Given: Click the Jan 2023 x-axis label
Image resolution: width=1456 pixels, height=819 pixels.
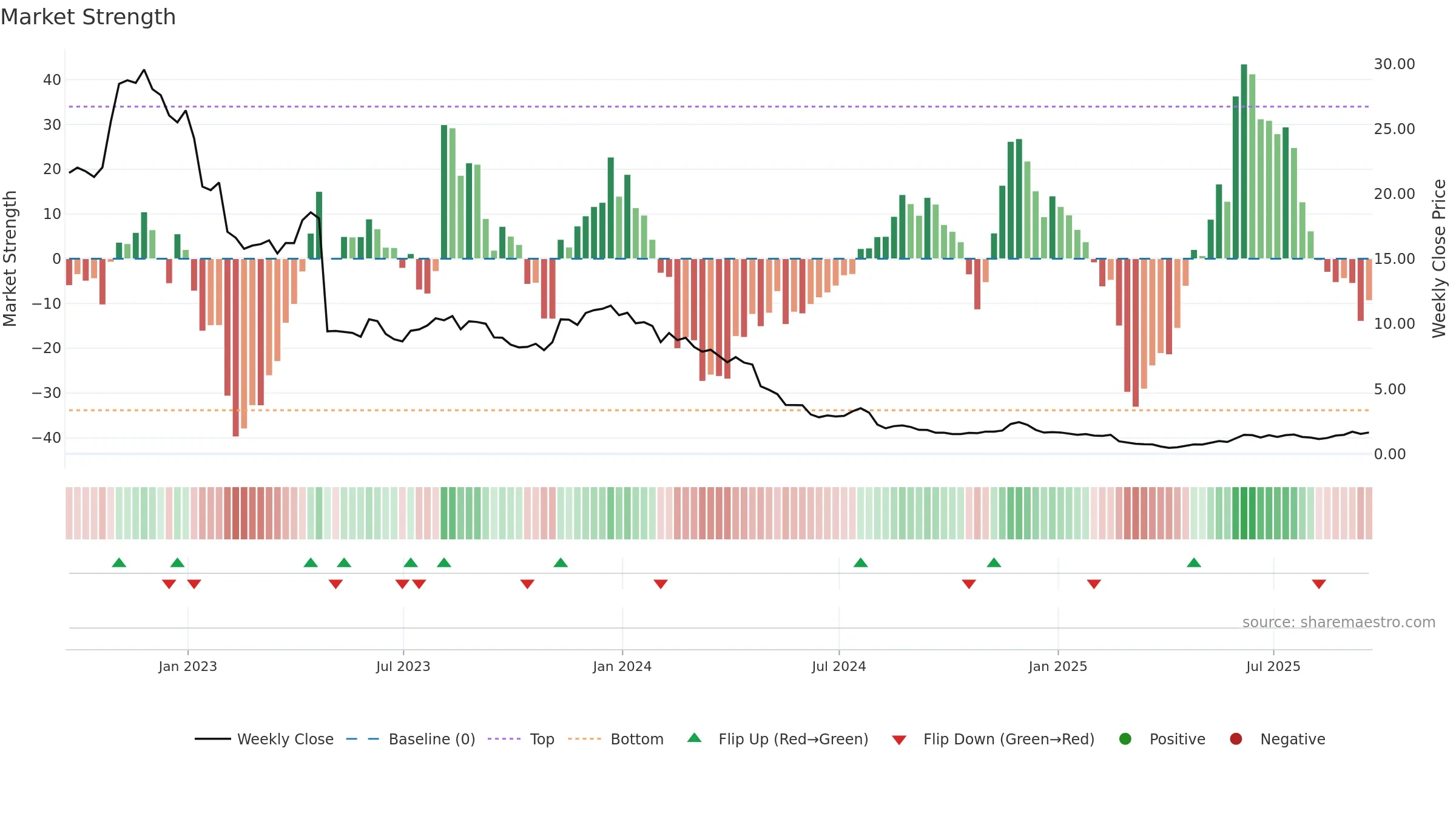Looking at the screenshot, I should point(188,667).
